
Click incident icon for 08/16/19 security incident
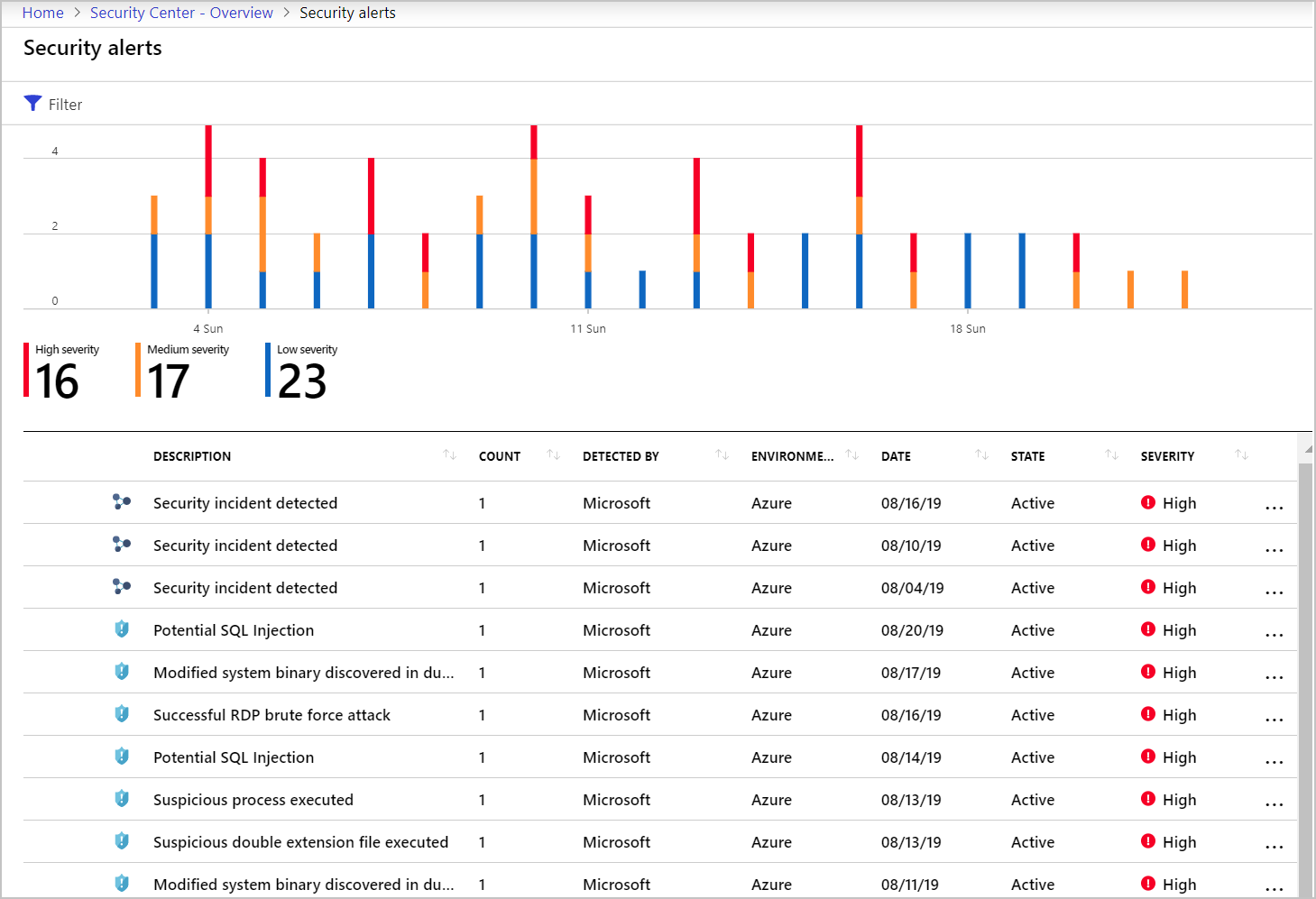(x=122, y=502)
